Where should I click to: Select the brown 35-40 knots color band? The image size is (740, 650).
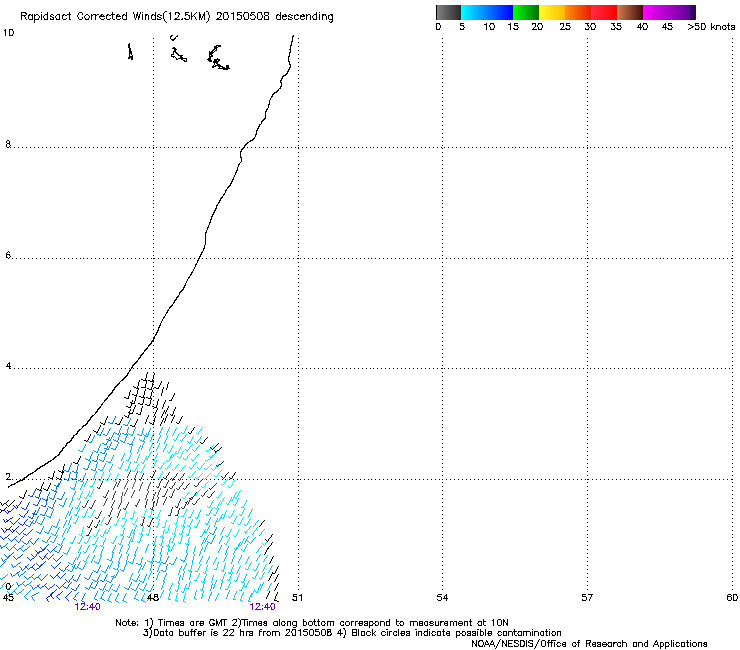(x=630, y=12)
